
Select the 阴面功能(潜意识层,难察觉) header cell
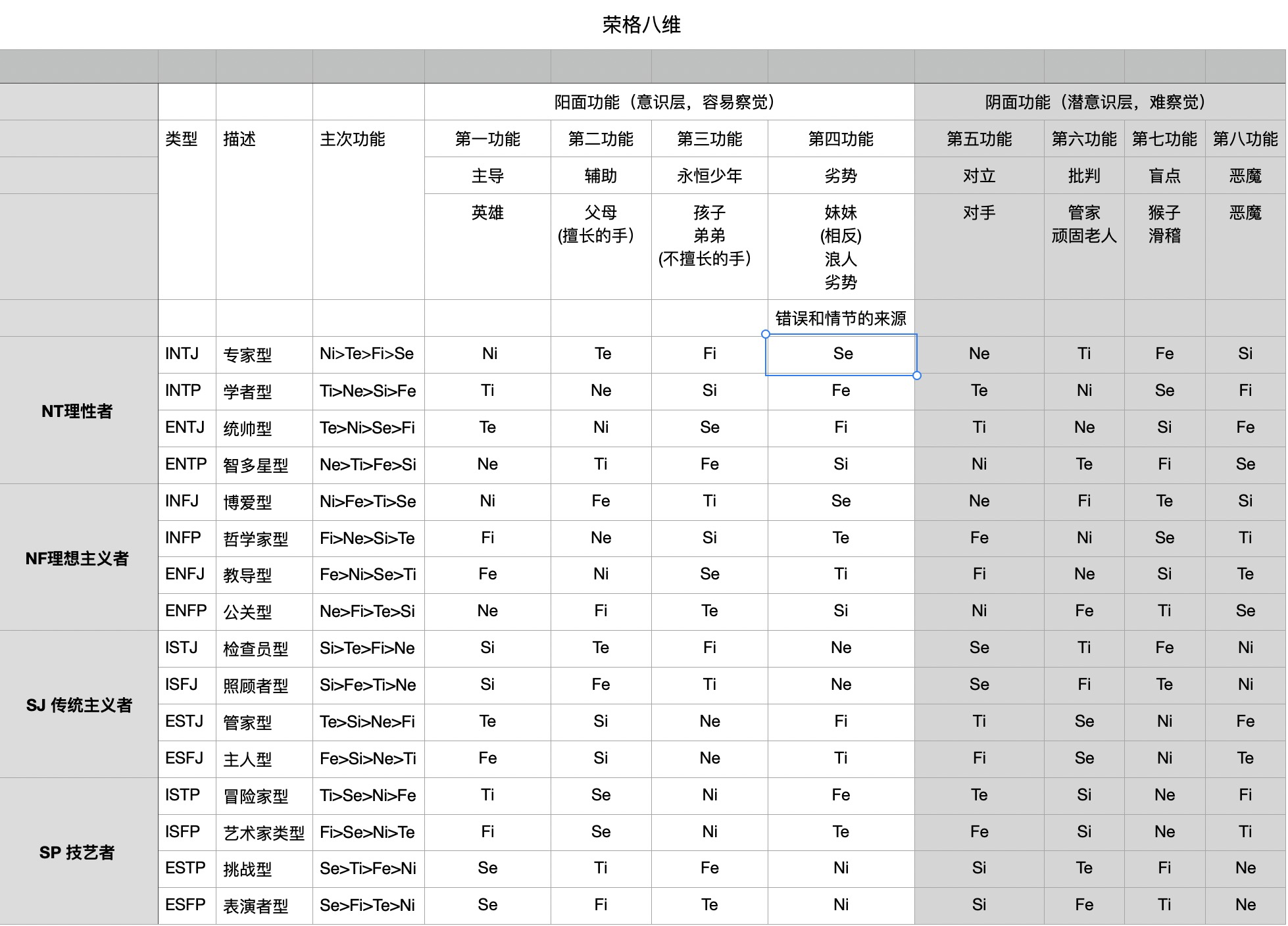pyautogui.click(x=1100, y=102)
